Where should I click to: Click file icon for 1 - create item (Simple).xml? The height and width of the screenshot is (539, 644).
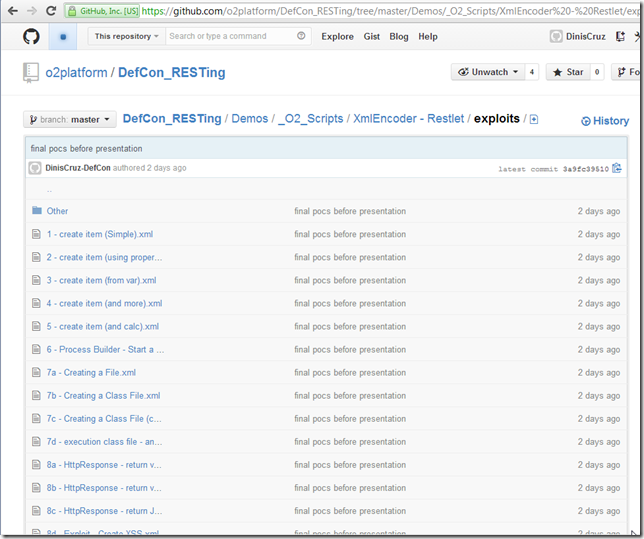coord(37,234)
